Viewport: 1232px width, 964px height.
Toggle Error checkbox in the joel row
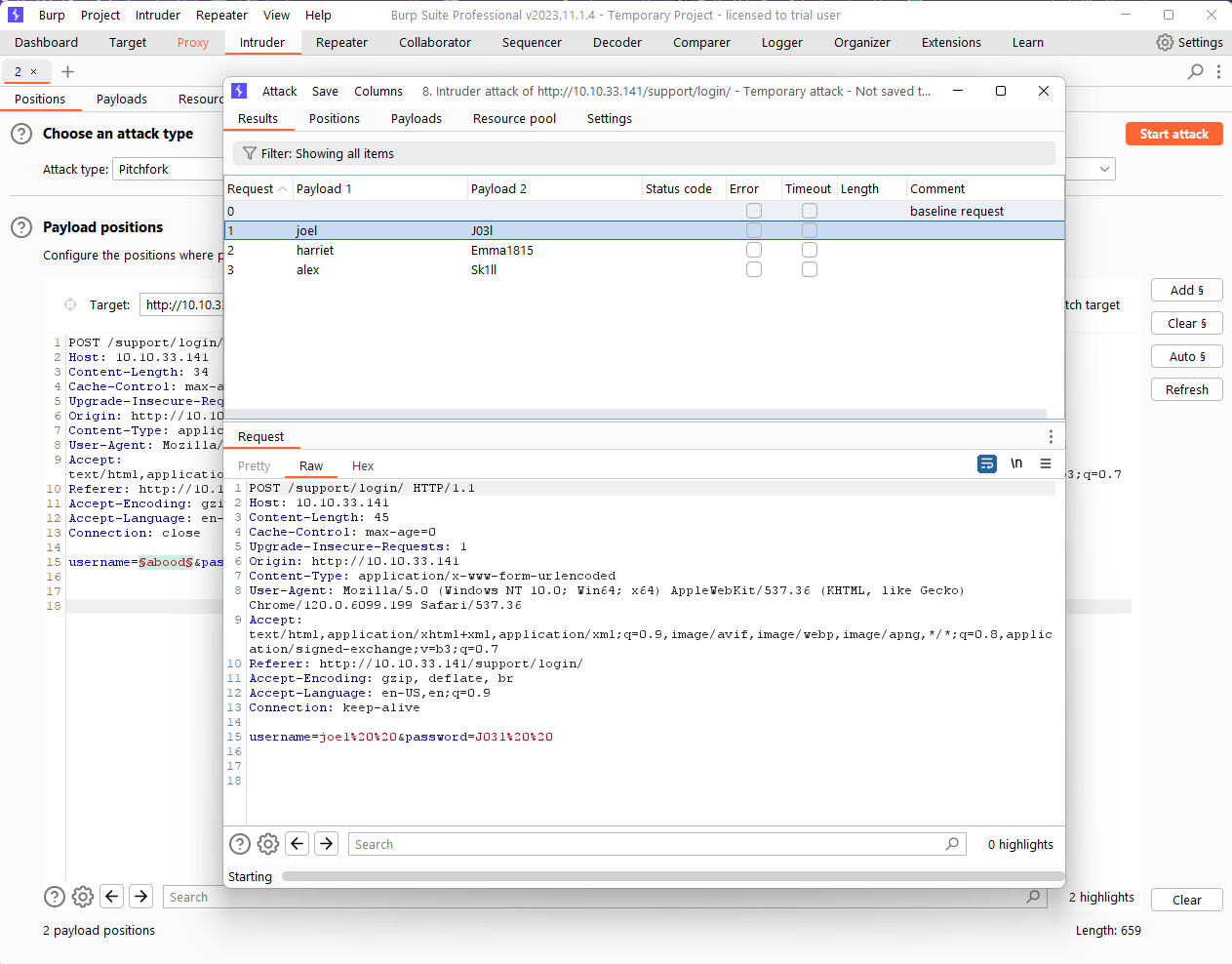click(x=754, y=230)
